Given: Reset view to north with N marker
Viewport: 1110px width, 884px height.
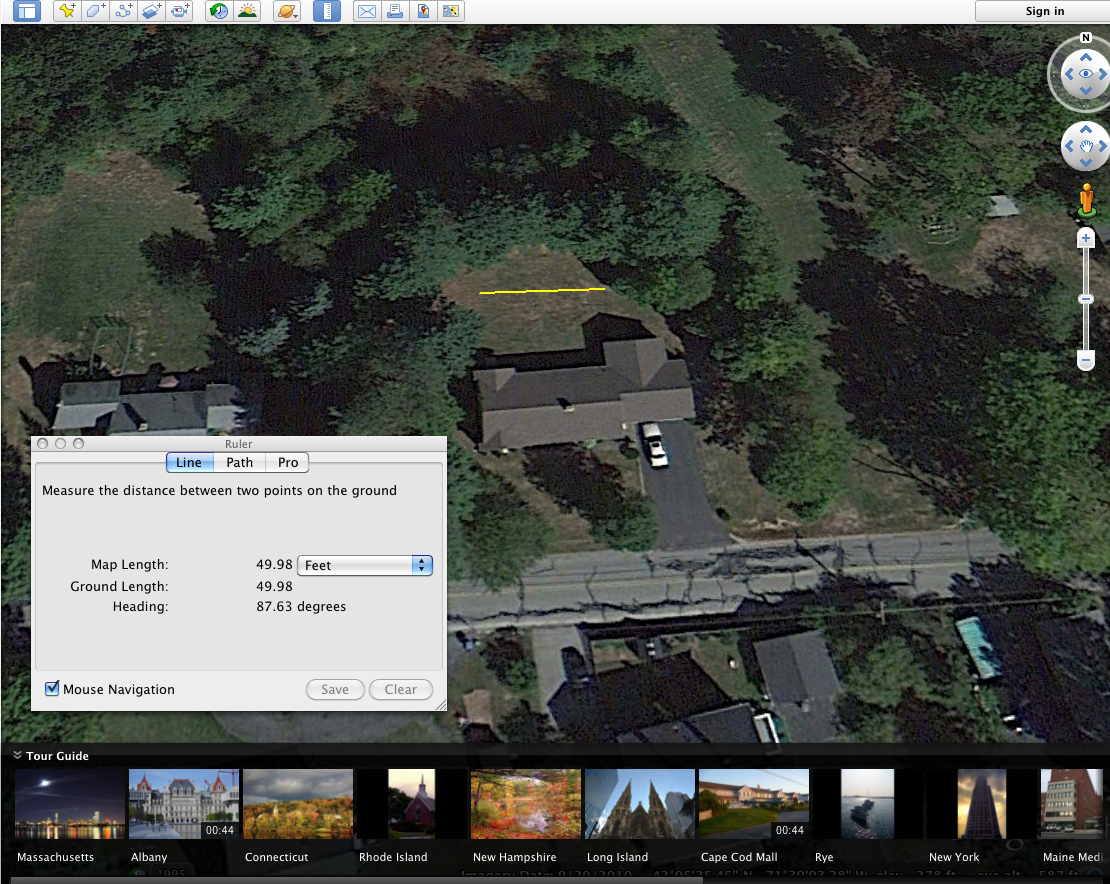Looking at the screenshot, I should point(1086,38).
